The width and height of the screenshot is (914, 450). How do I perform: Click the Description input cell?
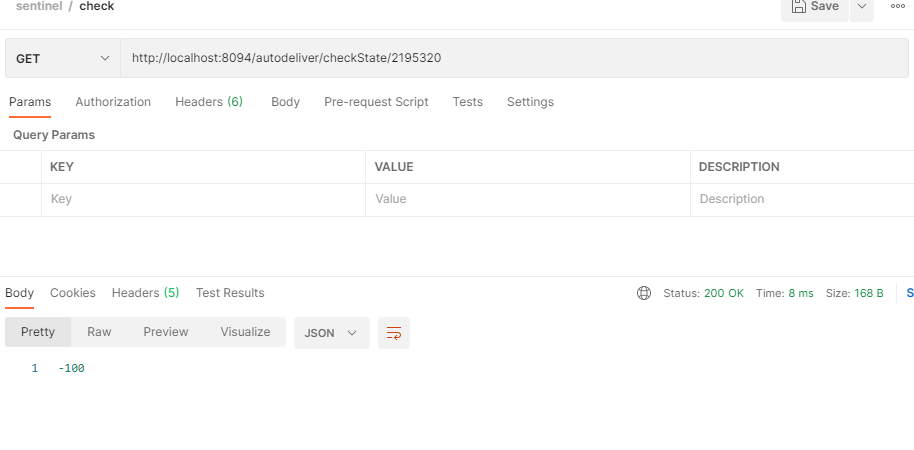pos(803,200)
